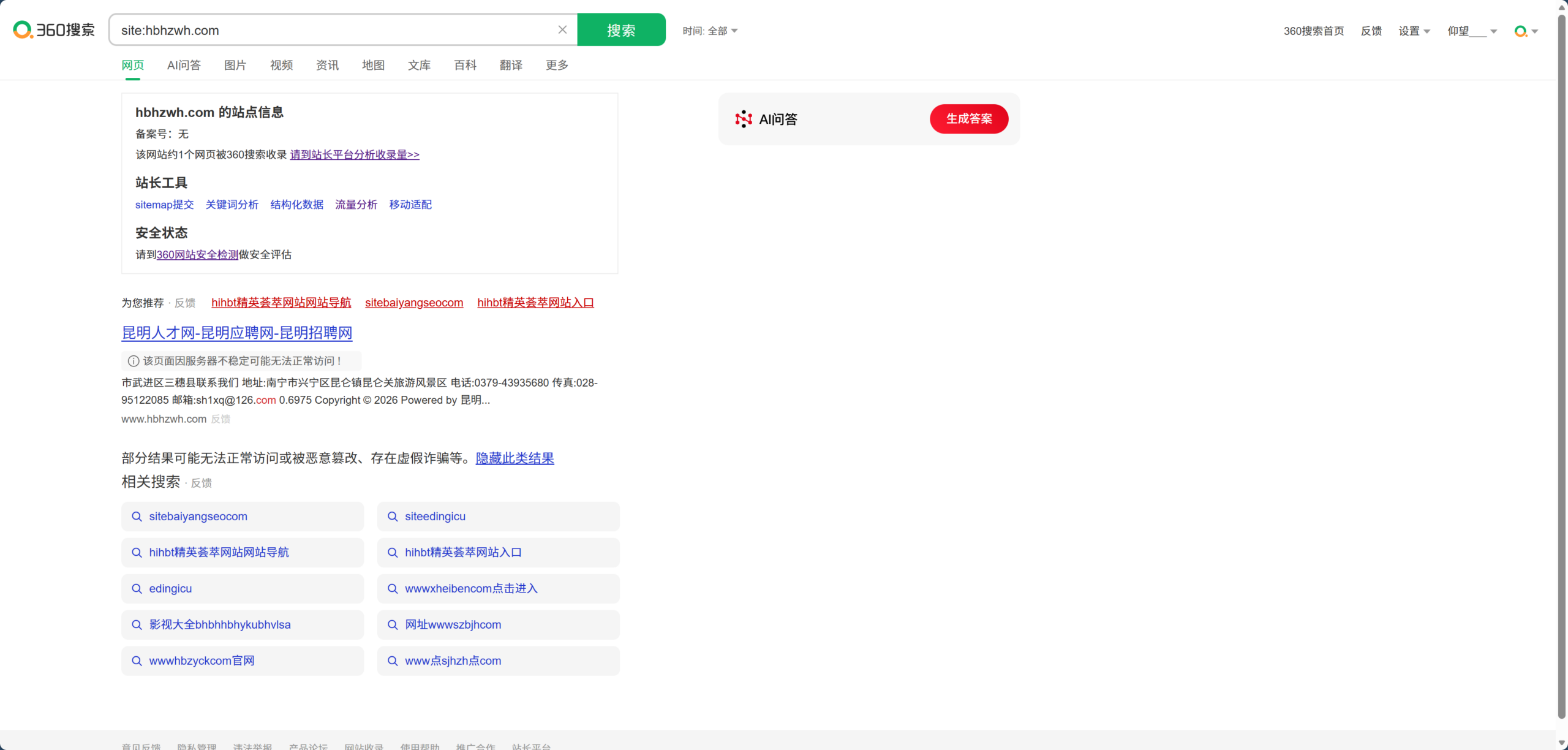Image resolution: width=1568 pixels, height=750 pixels.
Task: Switch to the 图片 tab
Action: click(235, 65)
